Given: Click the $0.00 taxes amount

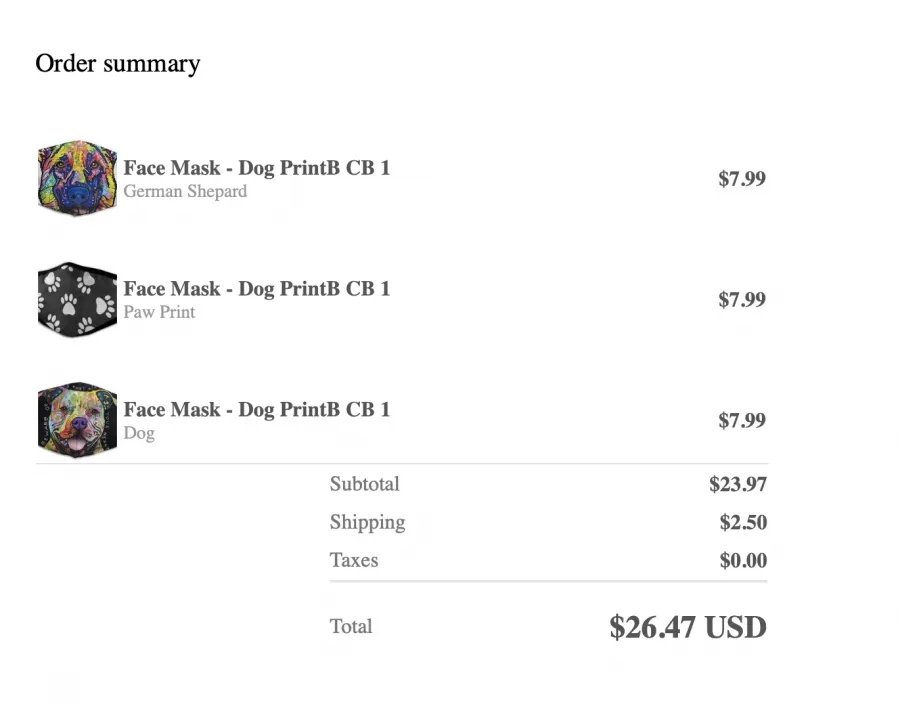Looking at the screenshot, I should point(743,561).
